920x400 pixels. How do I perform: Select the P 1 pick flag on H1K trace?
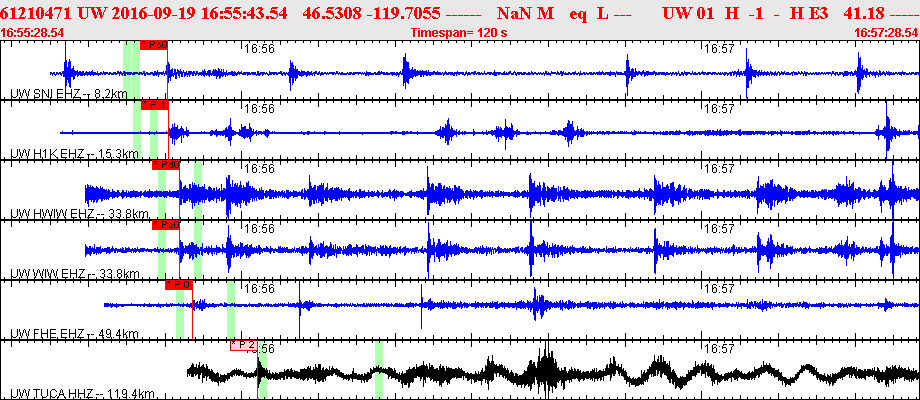(155, 105)
